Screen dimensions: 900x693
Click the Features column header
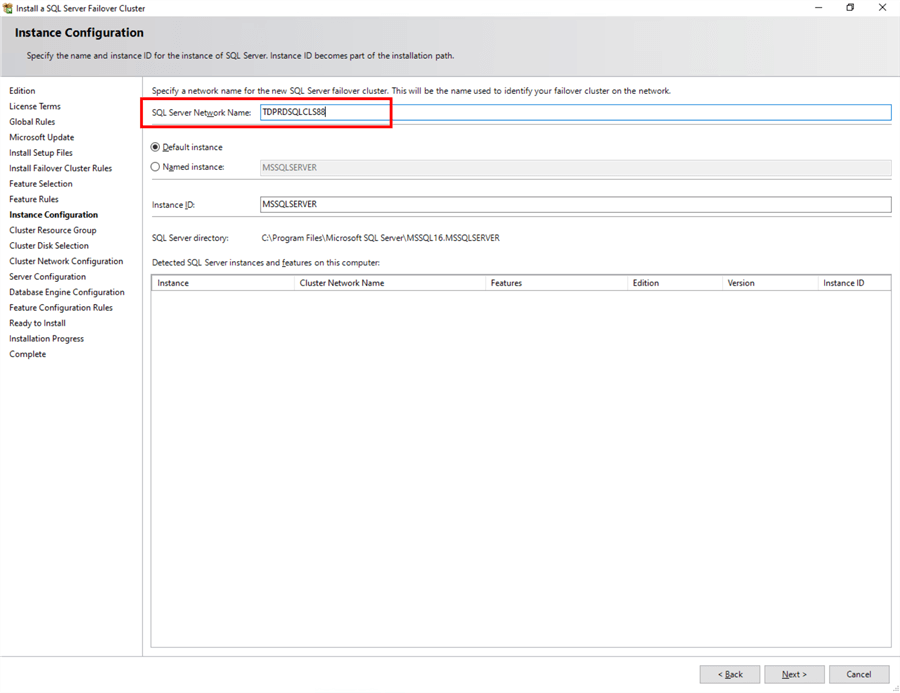556,283
